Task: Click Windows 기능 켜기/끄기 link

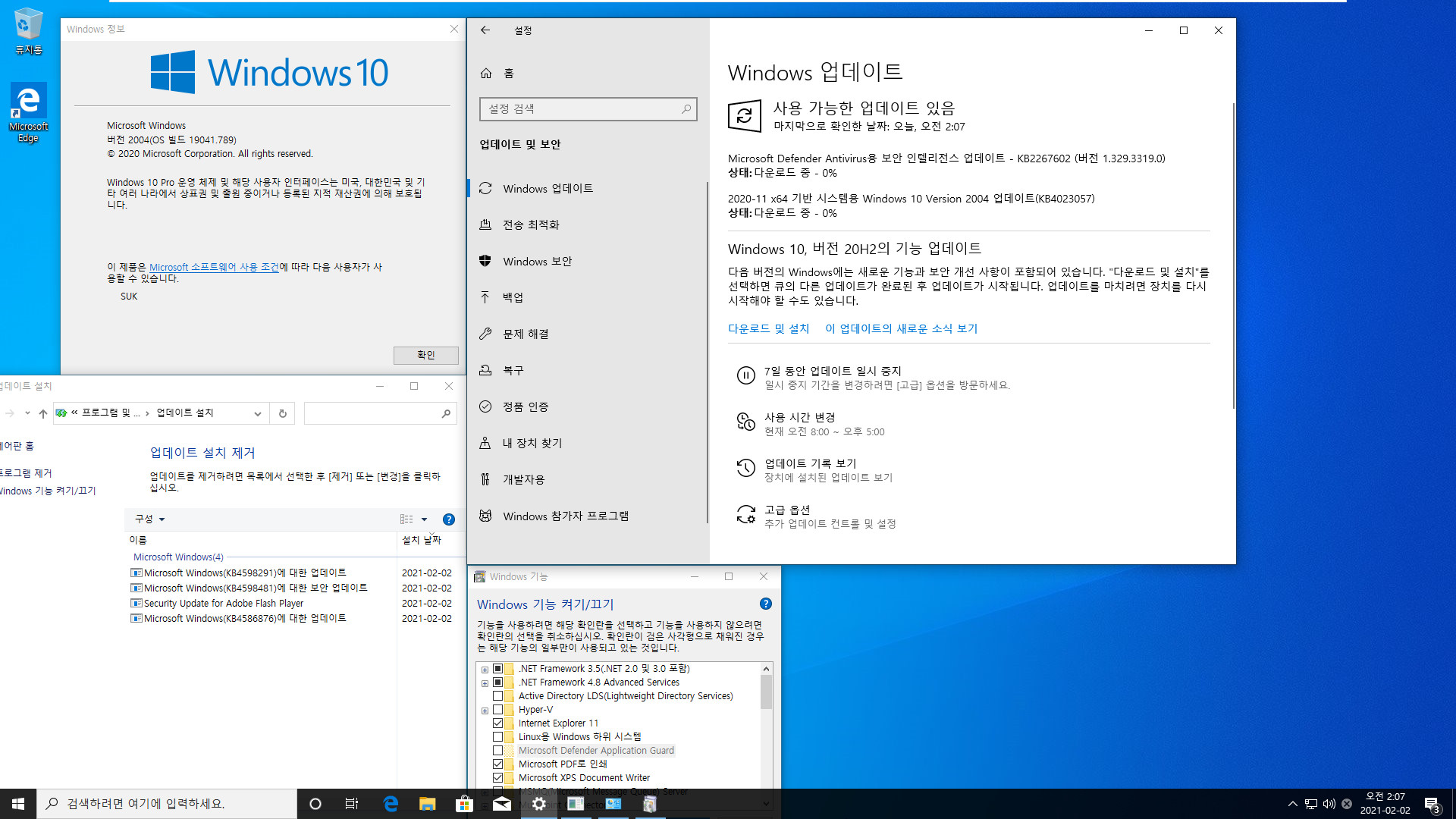Action: (47, 491)
